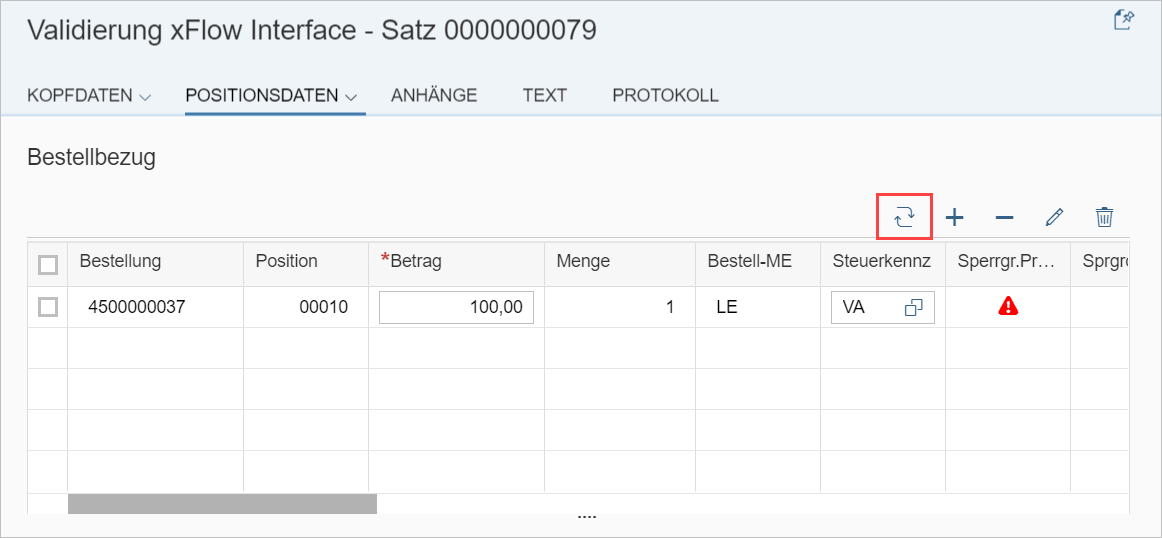Expand the KOPFDATEN dropdown arrow

pos(145,98)
